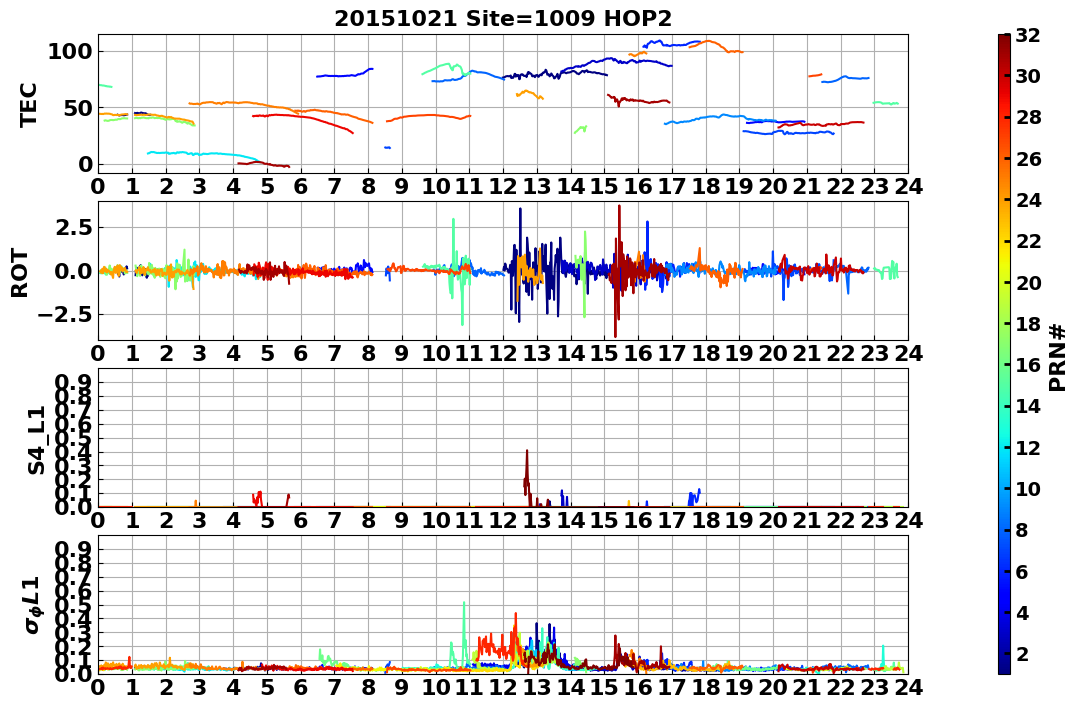
Task: Click hour 5 on the S4_L1 panel x-axis
Action: 267,520
